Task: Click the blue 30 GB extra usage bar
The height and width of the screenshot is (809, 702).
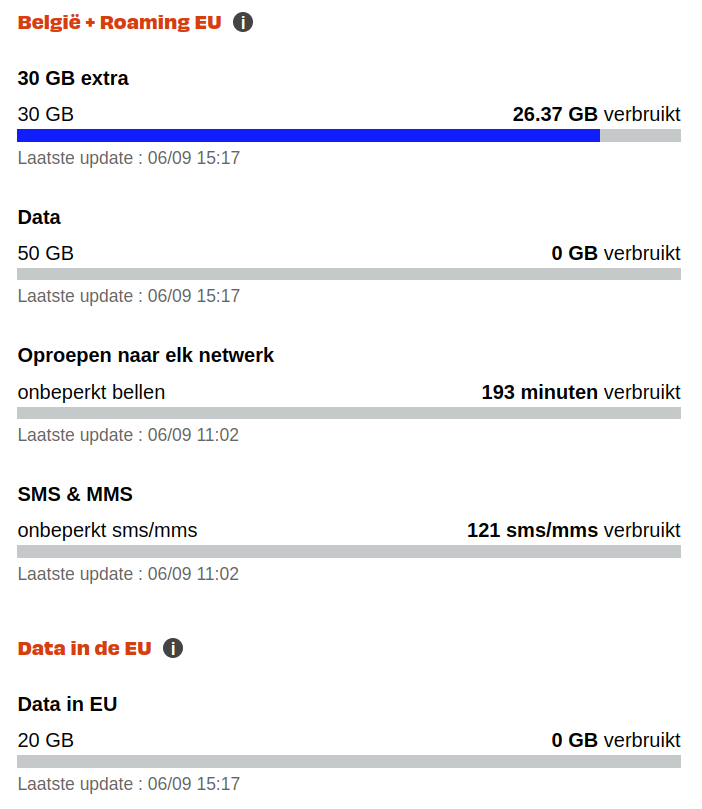Action: pyautogui.click(x=308, y=136)
